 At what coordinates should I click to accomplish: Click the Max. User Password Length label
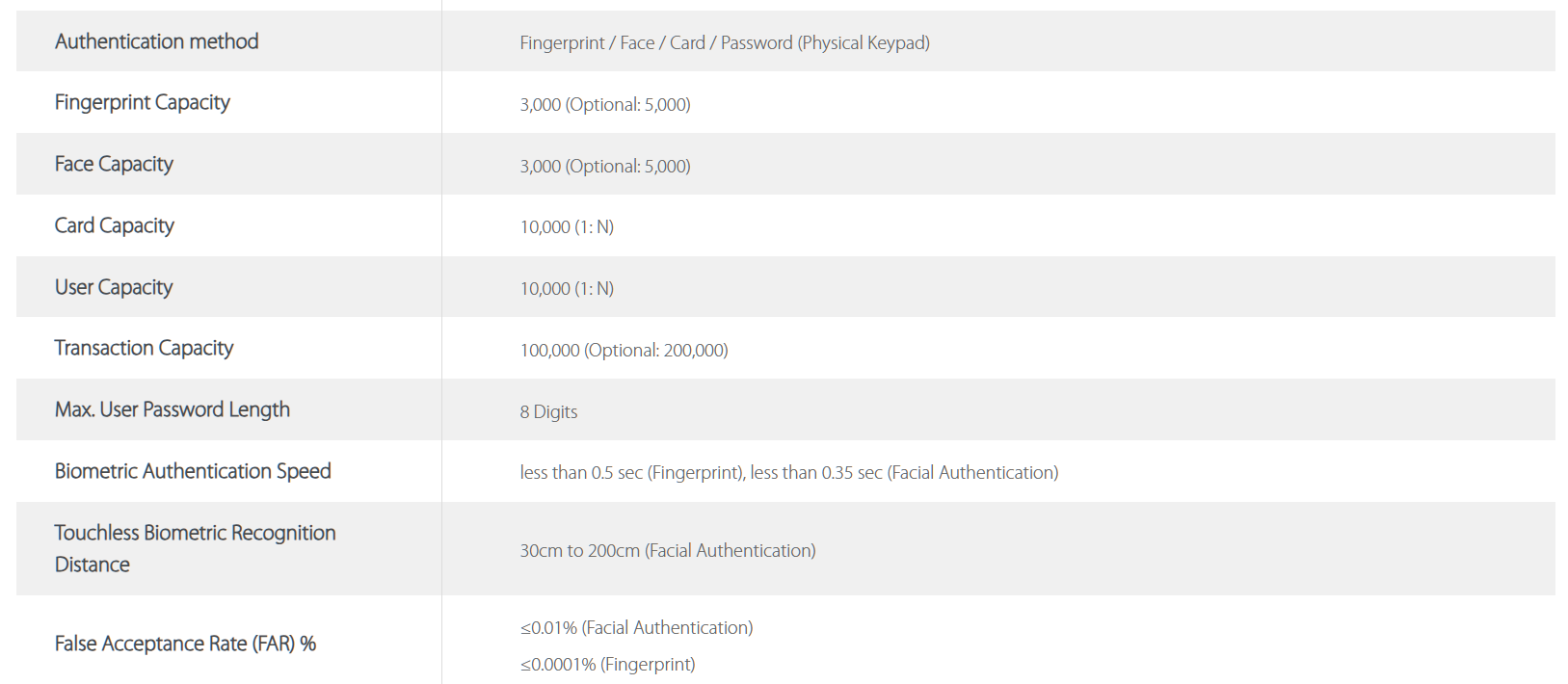click(x=172, y=409)
